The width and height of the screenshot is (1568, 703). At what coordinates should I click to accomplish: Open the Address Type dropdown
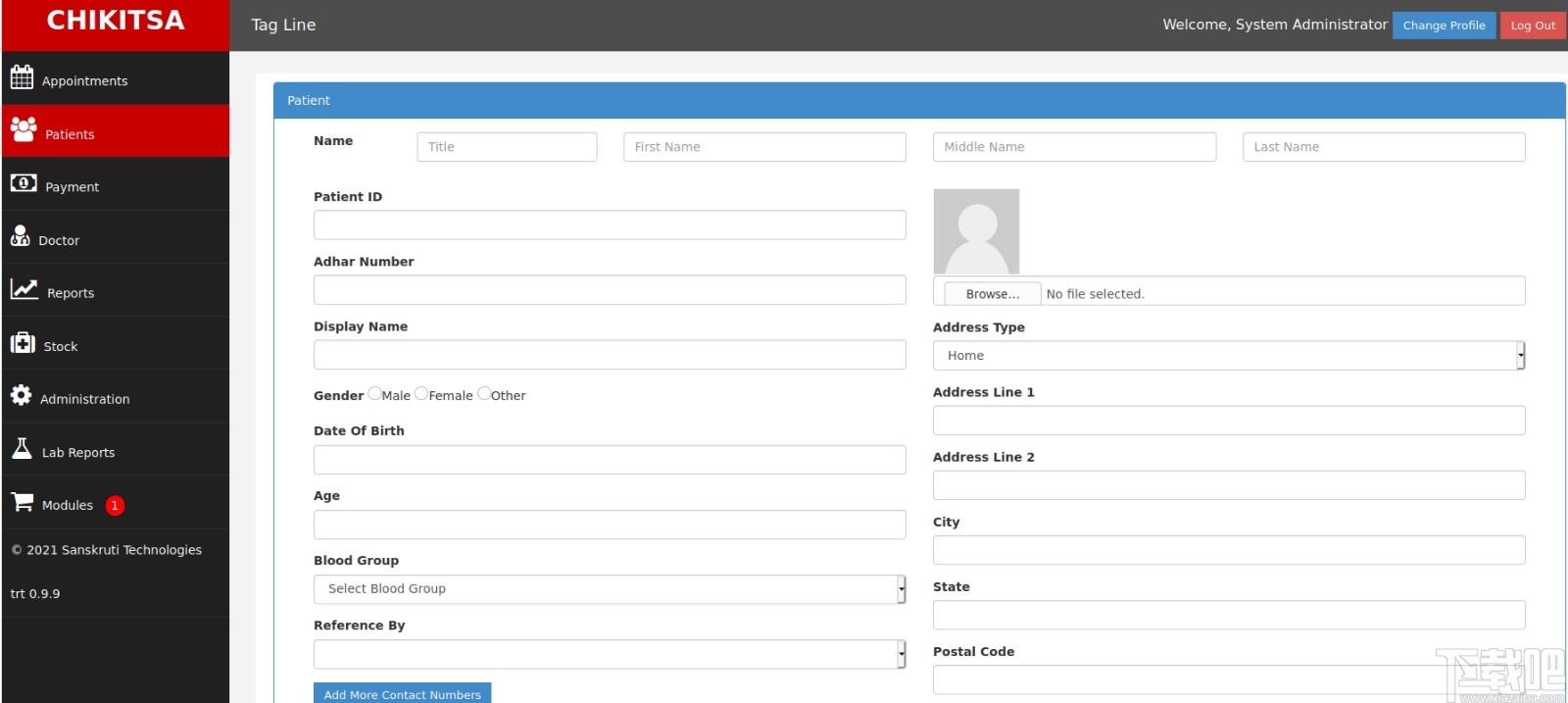coord(1229,356)
